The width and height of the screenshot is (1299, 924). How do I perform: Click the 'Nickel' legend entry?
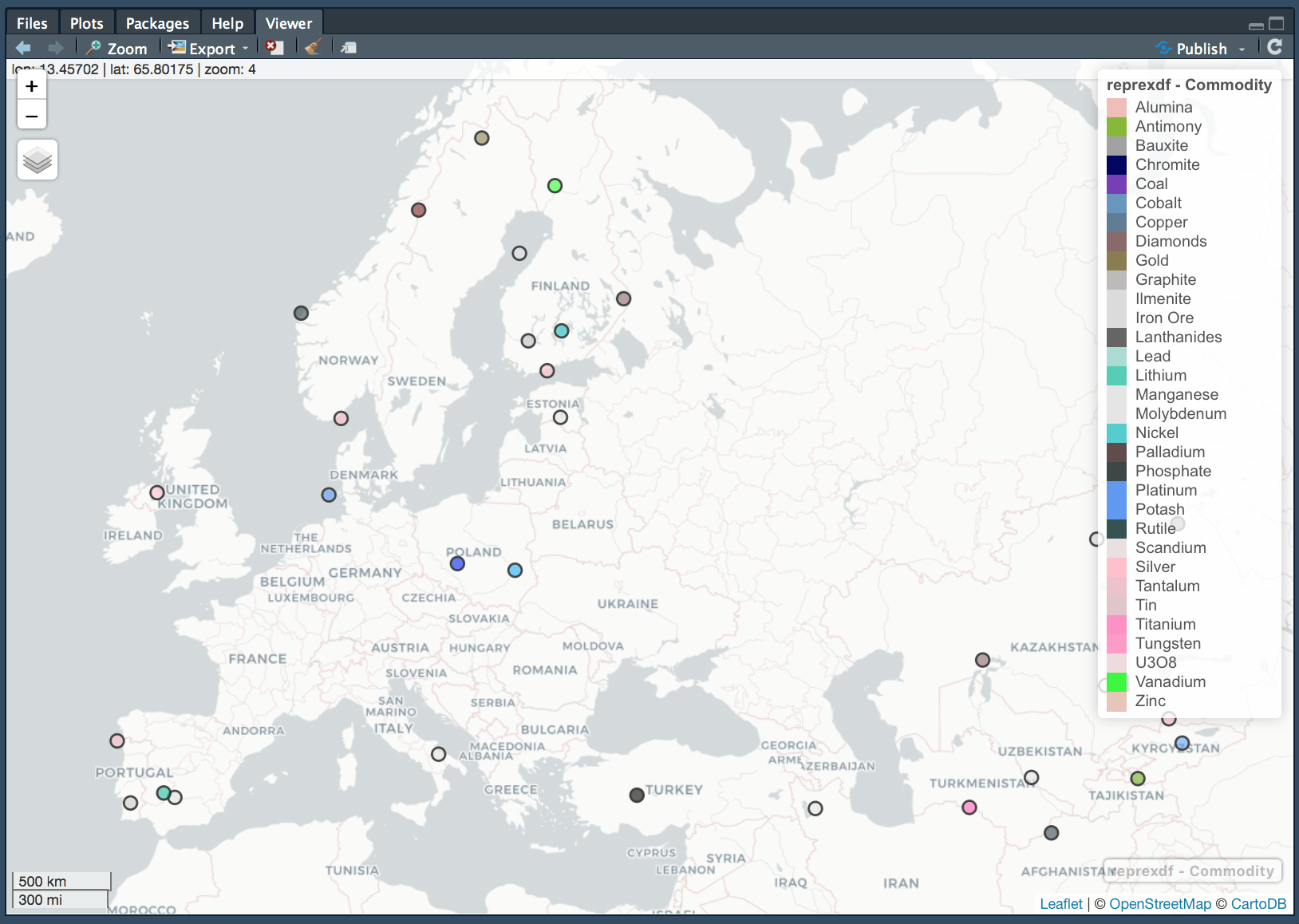(1157, 432)
